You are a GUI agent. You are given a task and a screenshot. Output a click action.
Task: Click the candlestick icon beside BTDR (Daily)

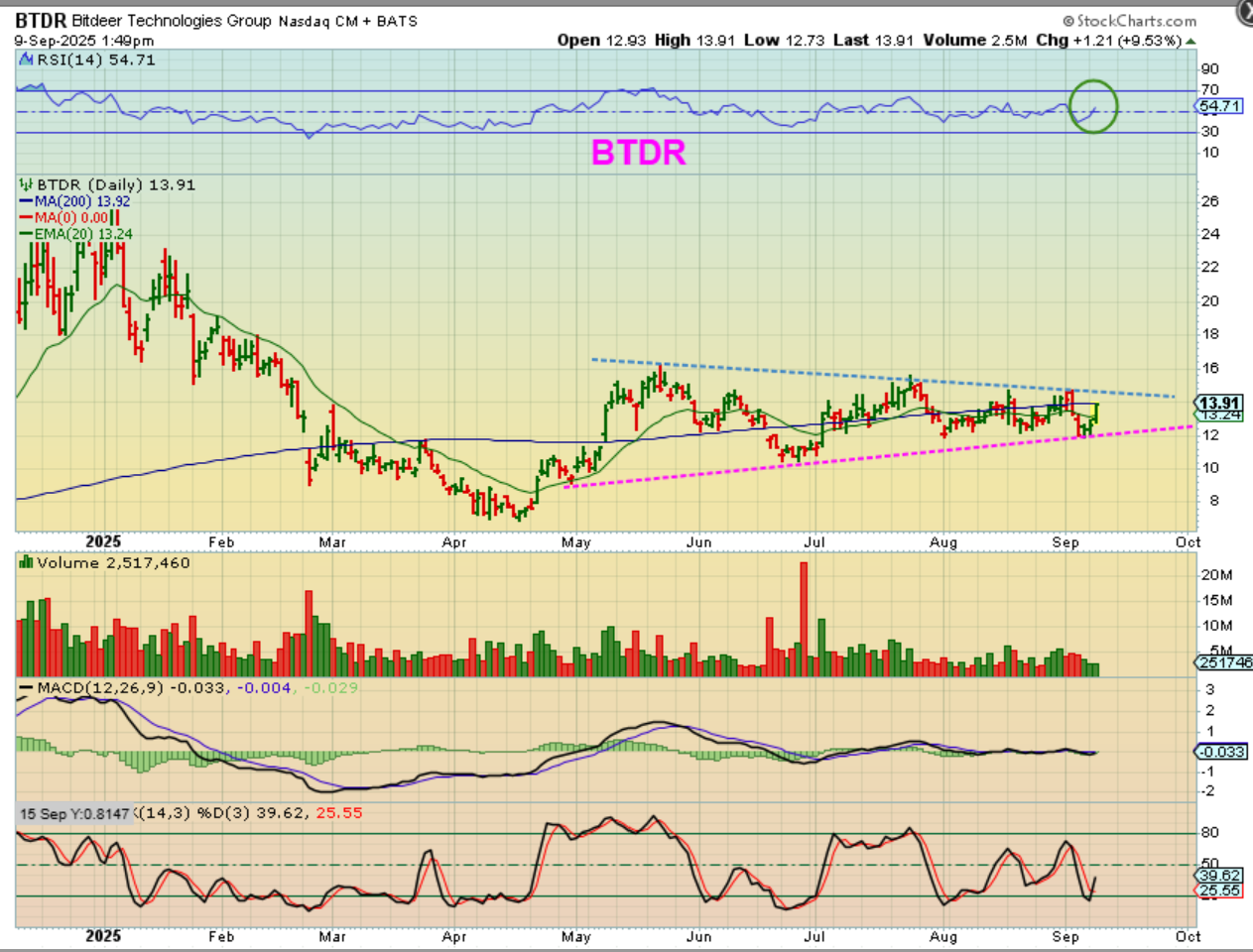[26, 184]
